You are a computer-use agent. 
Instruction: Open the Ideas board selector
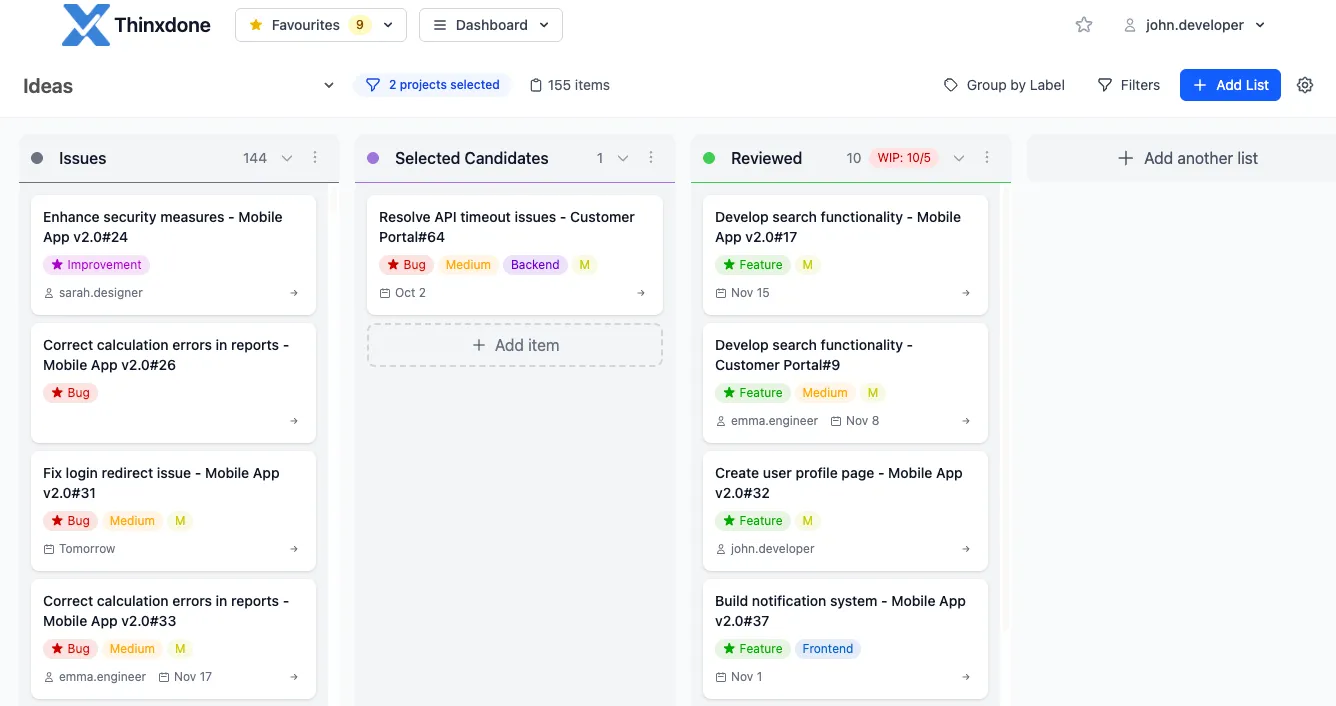(328, 85)
